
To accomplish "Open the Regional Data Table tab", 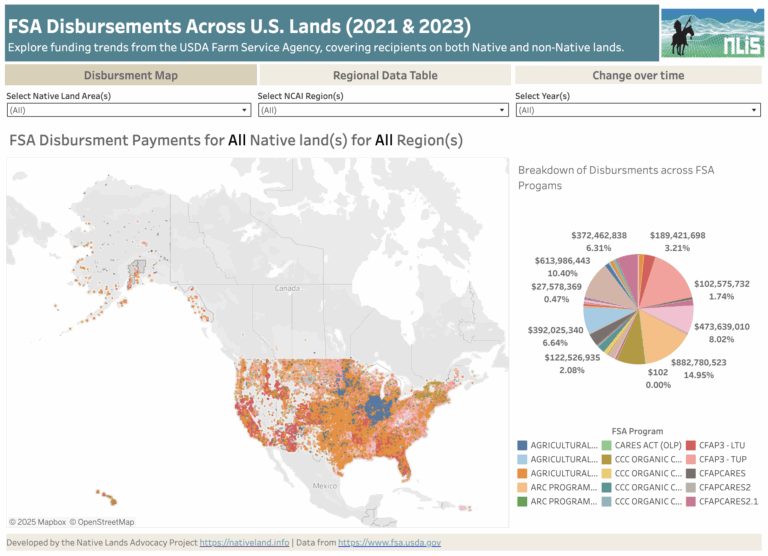I will click(x=385, y=75).
